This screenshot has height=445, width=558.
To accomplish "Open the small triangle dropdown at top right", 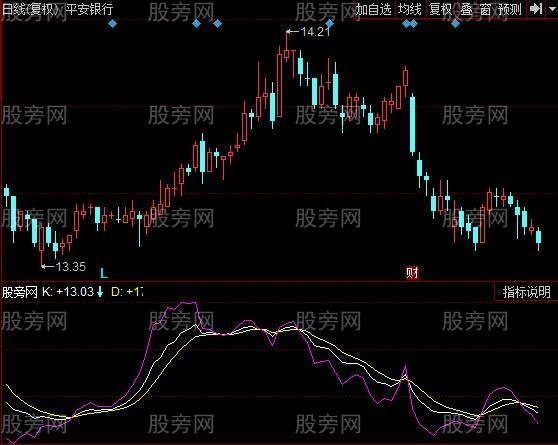I will click(551, 9).
